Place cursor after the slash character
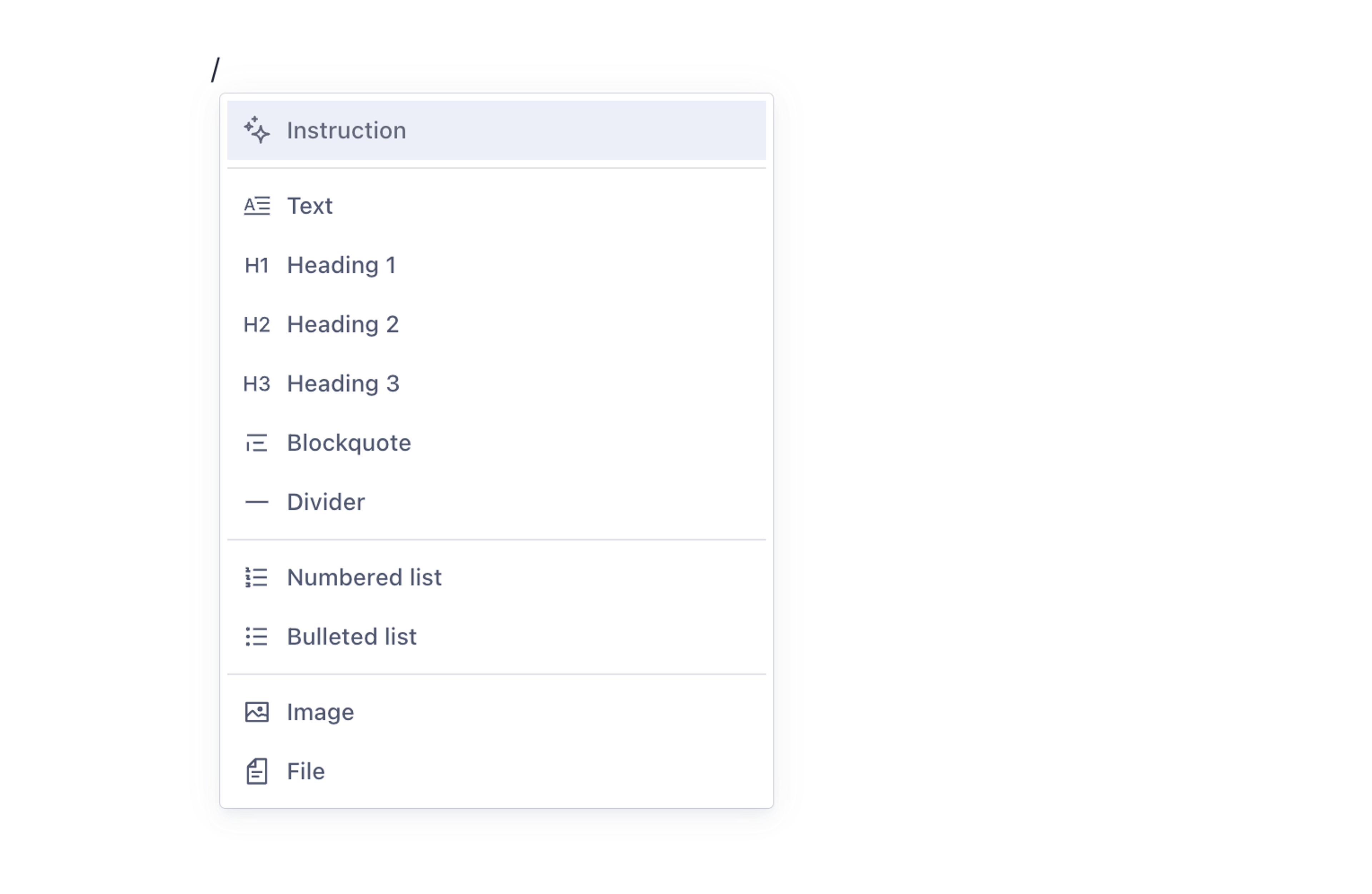This screenshot has height=894, width=1372. (222, 70)
